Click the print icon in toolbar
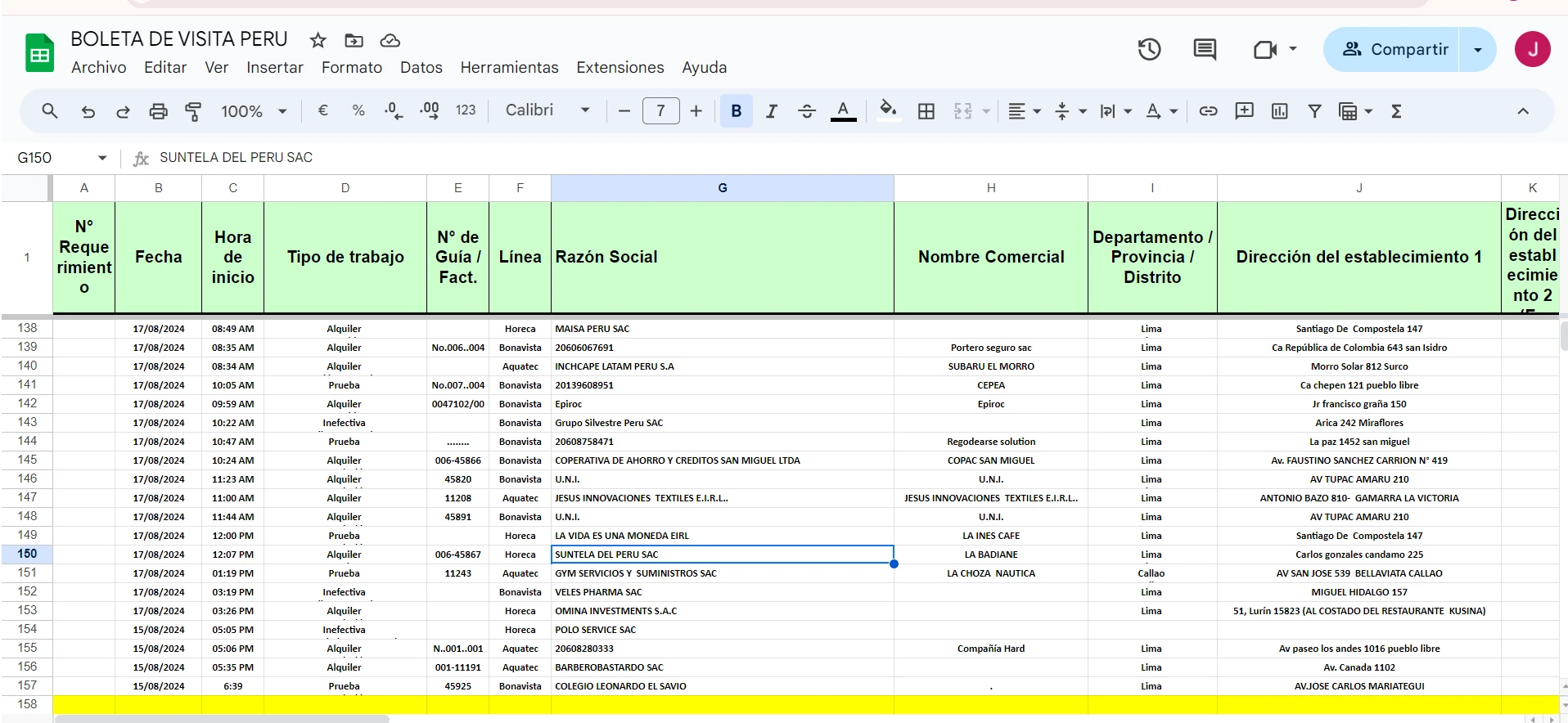Image resolution: width=1568 pixels, height=723 pixels. [158, 111]
